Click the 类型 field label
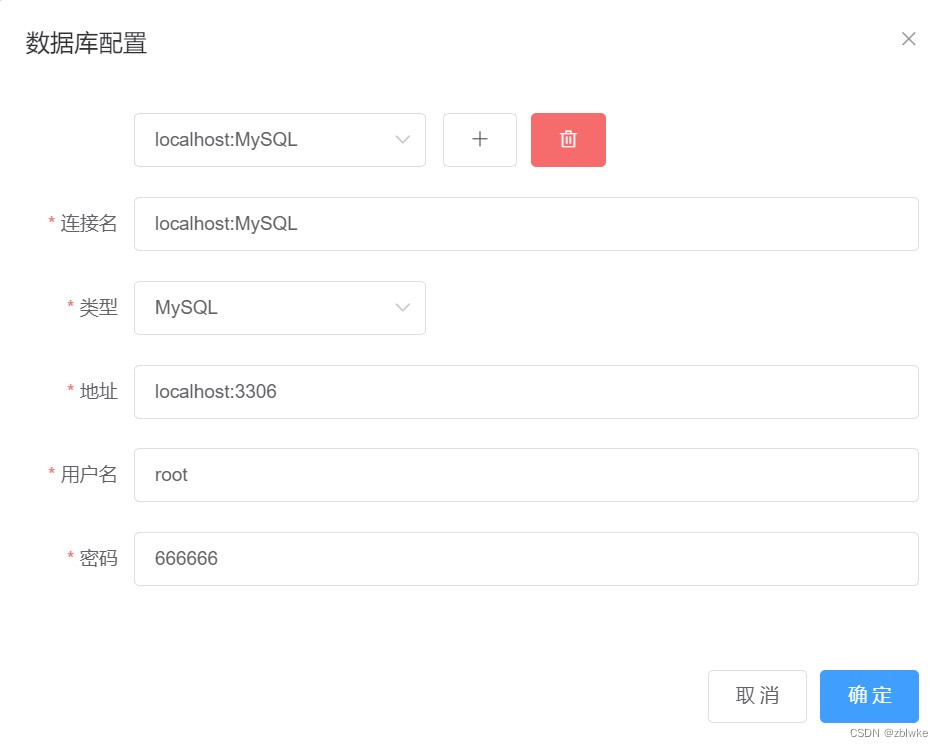This screenshot has height=747, width=943. pos(98,307)
